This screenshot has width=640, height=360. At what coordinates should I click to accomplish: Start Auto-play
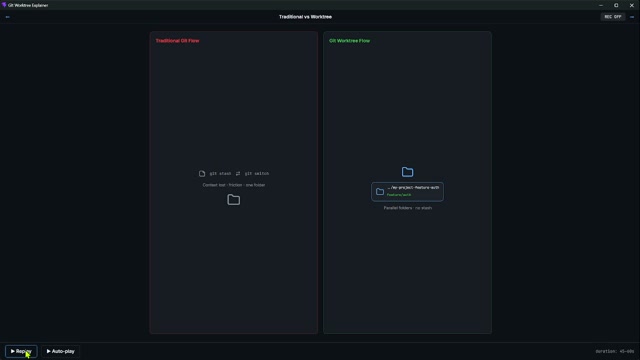(60, 351)
